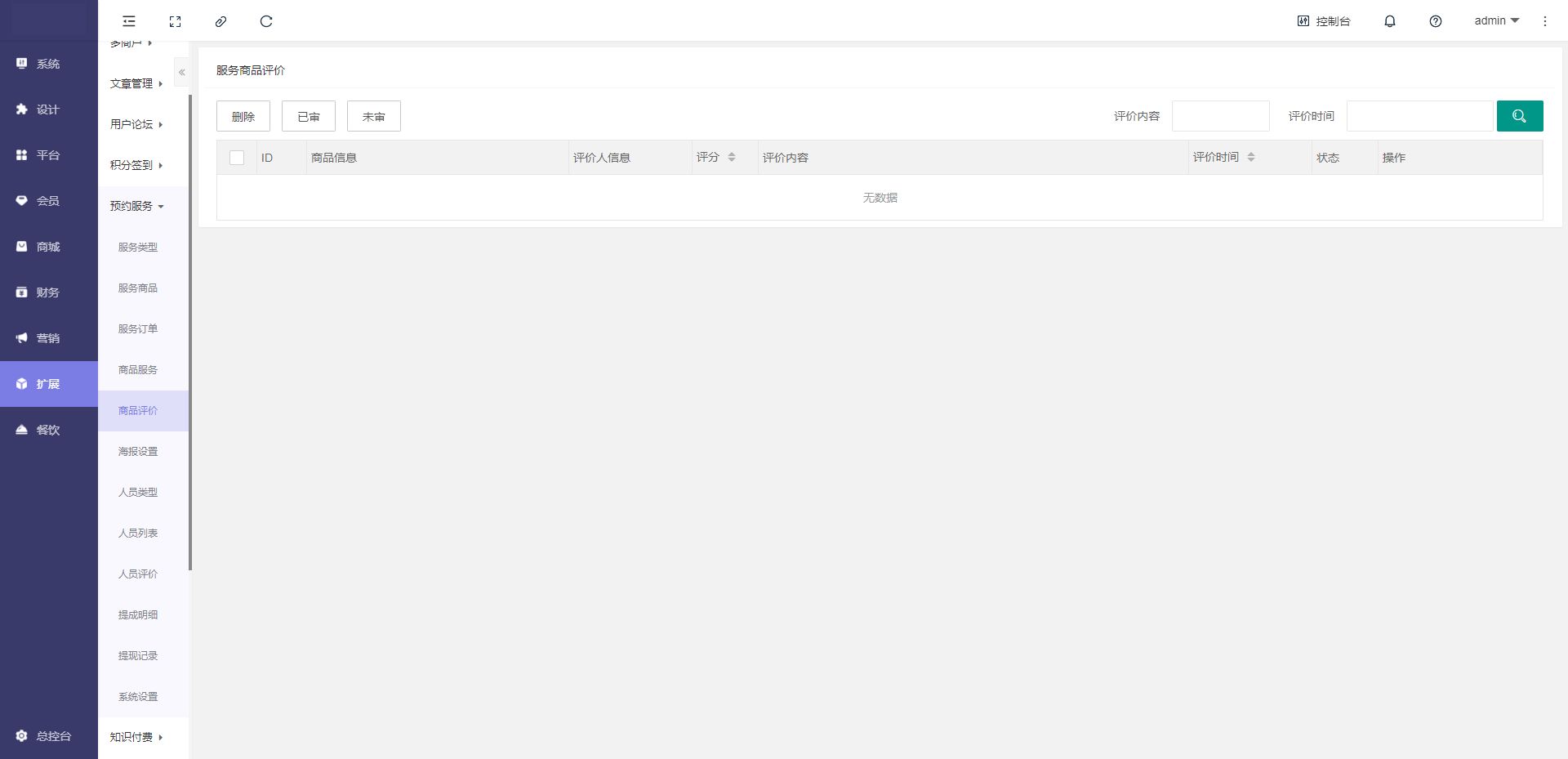The image size is (1568, 759).
Task: Toggle fullscreen mode icon
Action: click(x=175, y=21)
